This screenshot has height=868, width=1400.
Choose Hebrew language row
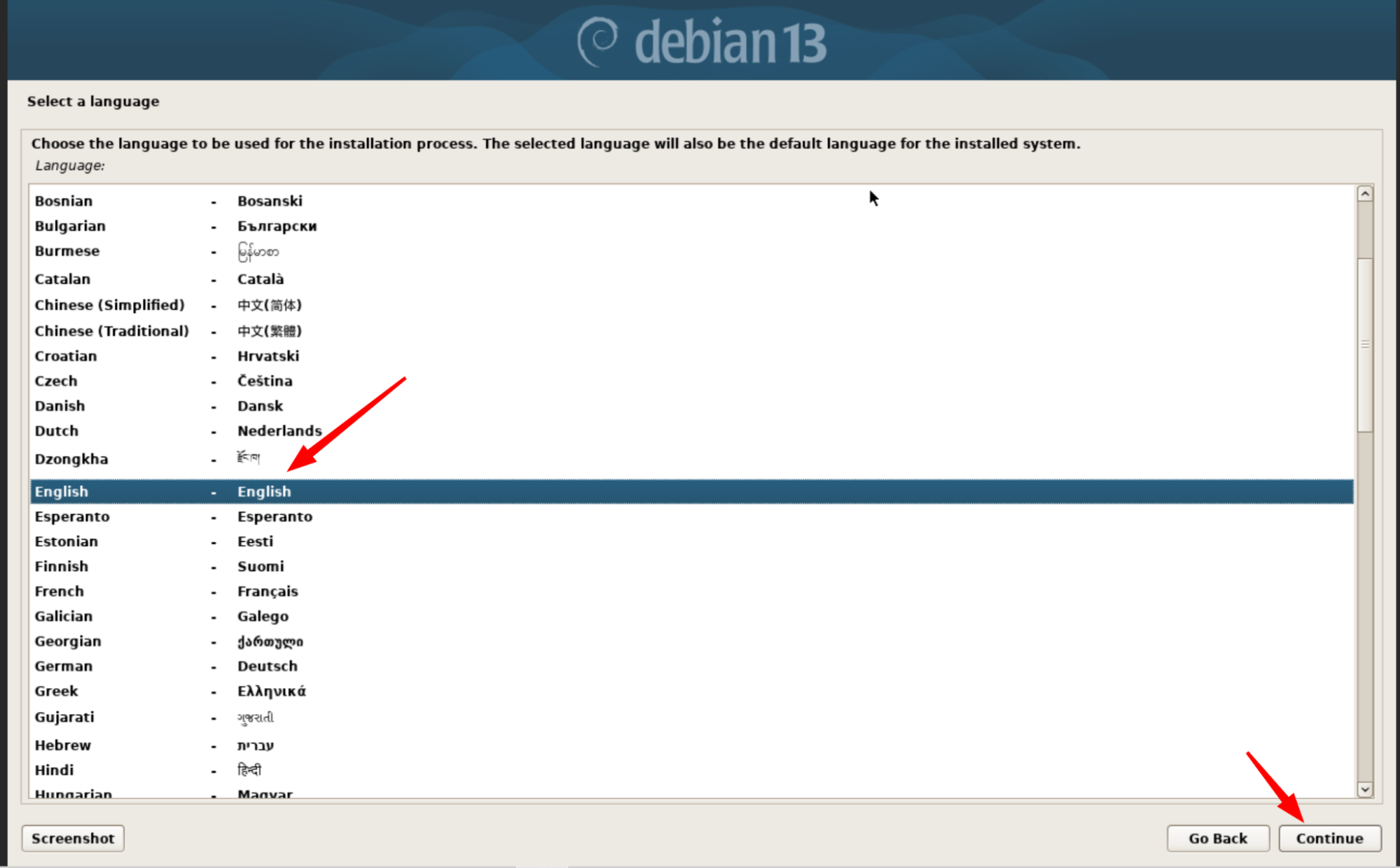691,745
